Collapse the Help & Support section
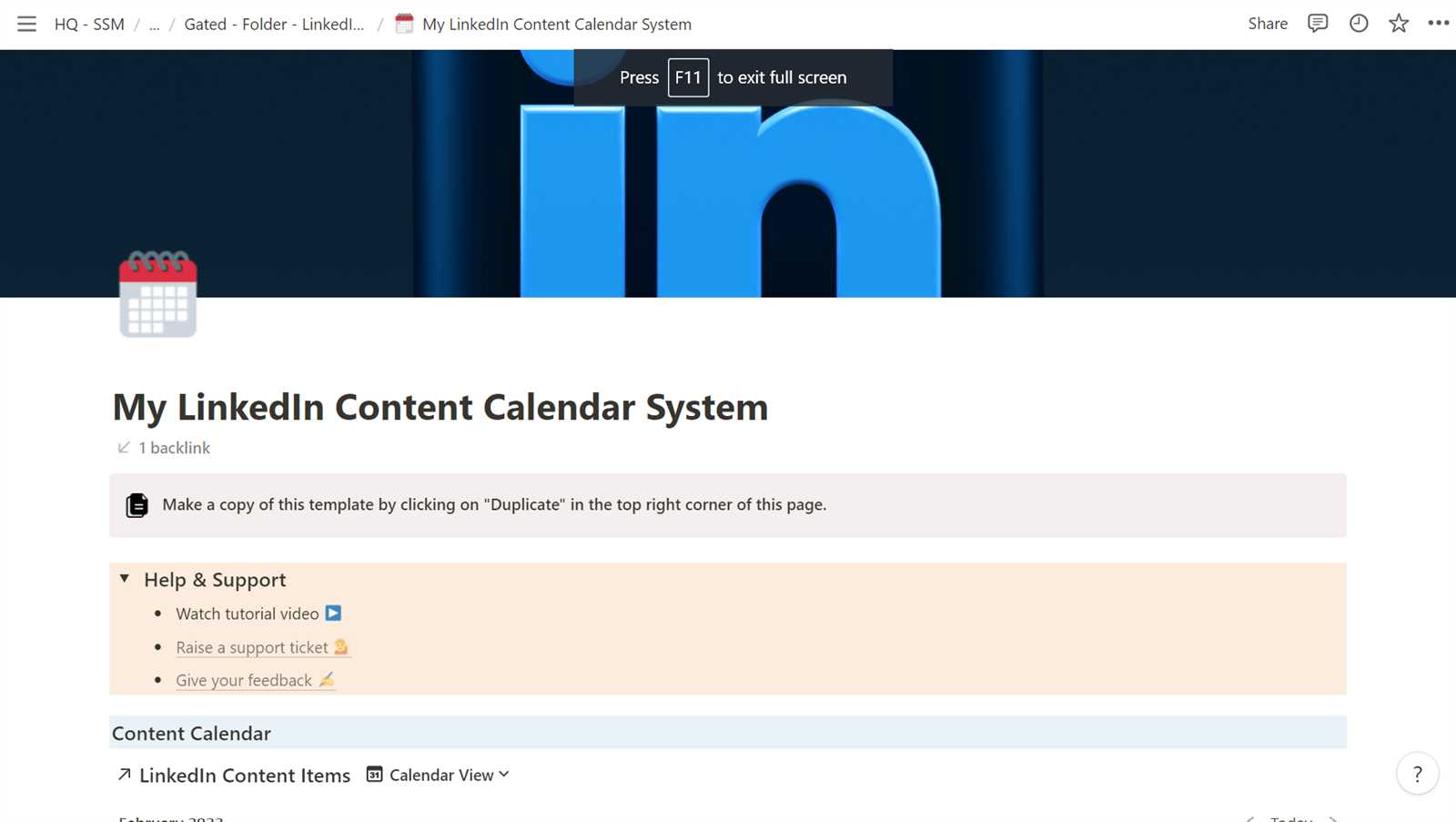The width and height of the screenshot is (1456, 822). (x=124, y=579)
